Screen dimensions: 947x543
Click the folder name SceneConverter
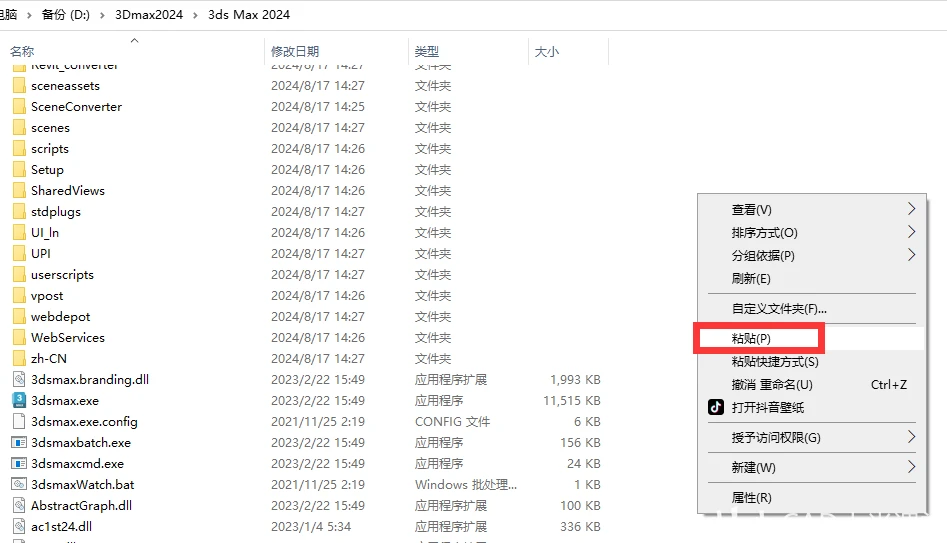[76, 107]
